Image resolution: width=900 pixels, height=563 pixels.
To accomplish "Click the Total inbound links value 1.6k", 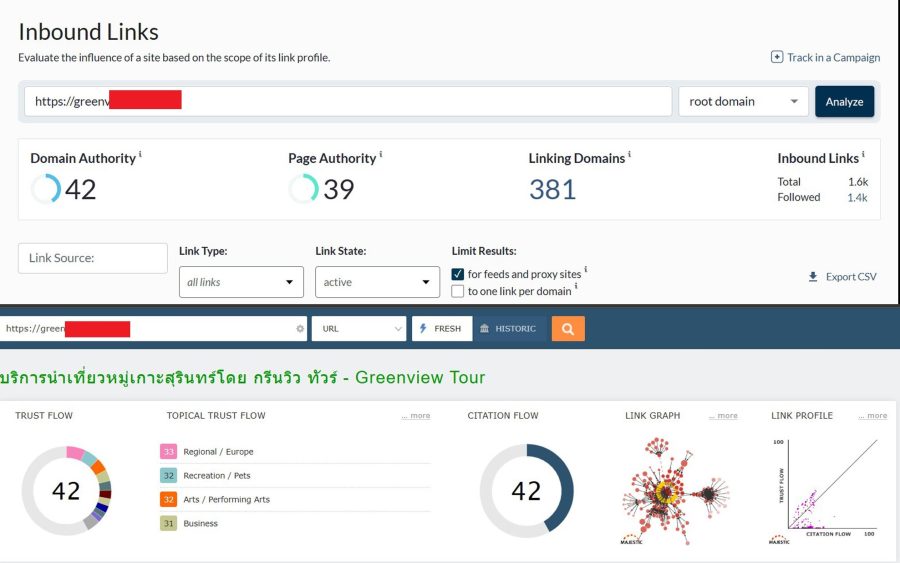I will [x=858, y=182].
